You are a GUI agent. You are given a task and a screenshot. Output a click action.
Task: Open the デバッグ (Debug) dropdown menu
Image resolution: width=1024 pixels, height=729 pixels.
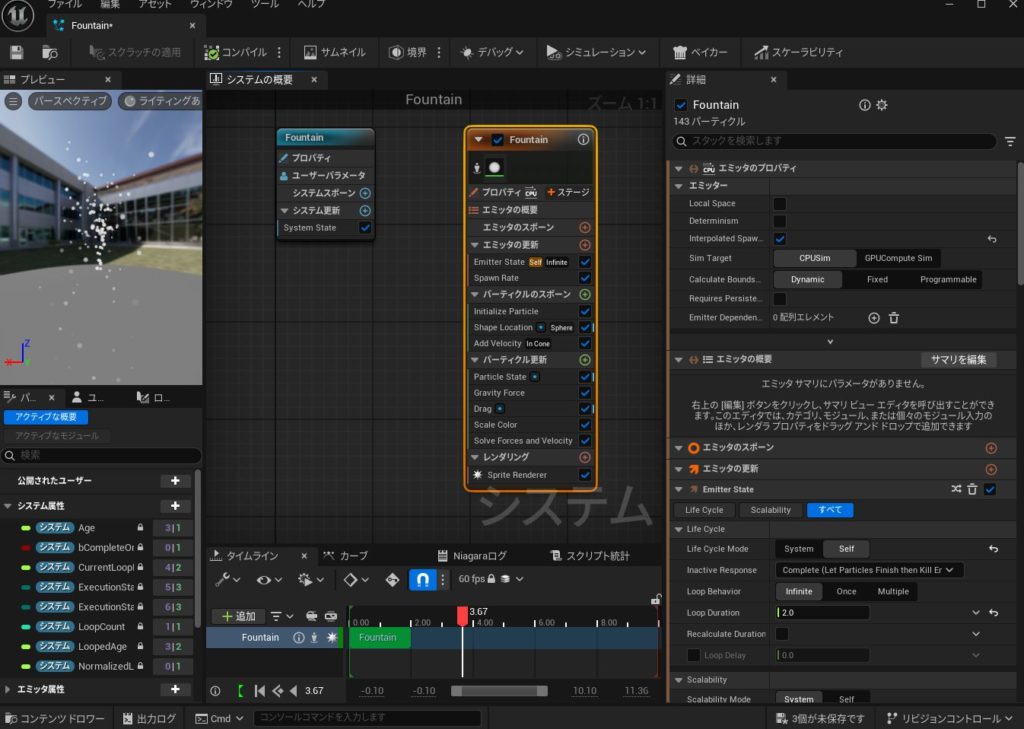click(x=495, y=52)
